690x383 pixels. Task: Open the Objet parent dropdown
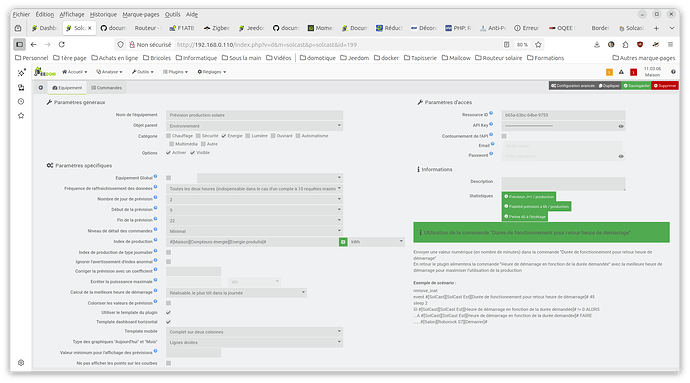pyautogui.click(x=254, y=126)
